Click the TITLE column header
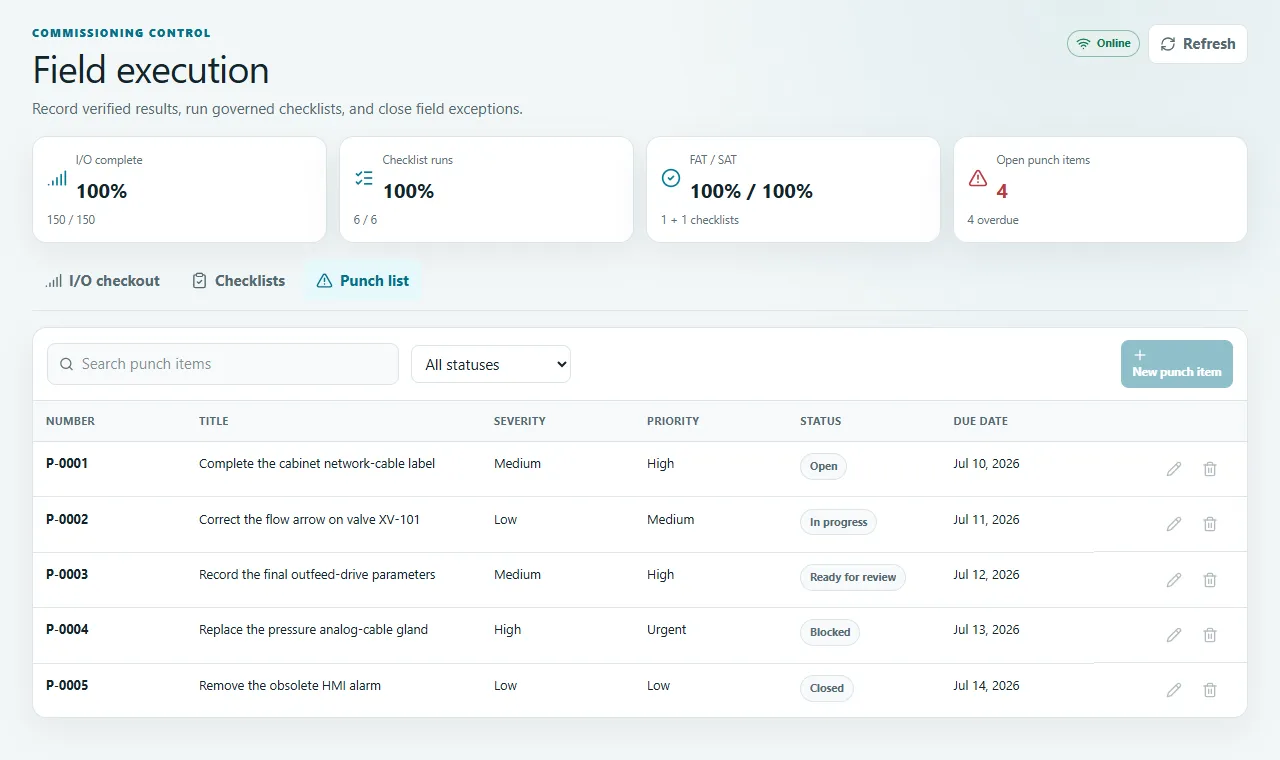Viewport: 1280px width, 760px height. click(214, 421)
